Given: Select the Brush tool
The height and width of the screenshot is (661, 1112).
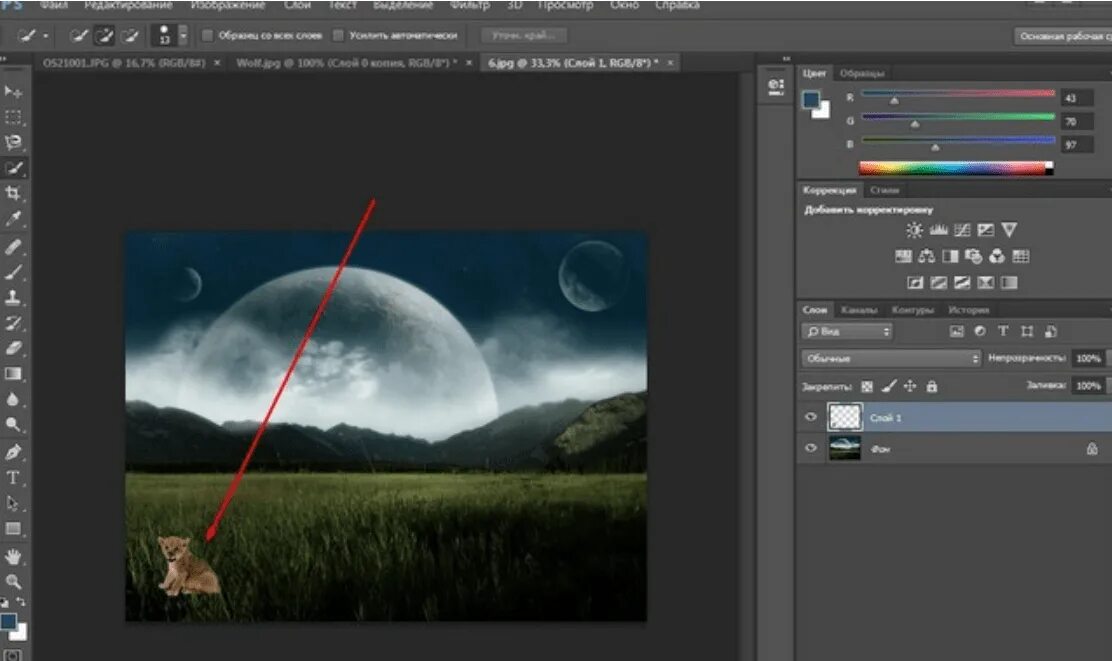Looking at the screenshot, I should click(x=13, y=272).
